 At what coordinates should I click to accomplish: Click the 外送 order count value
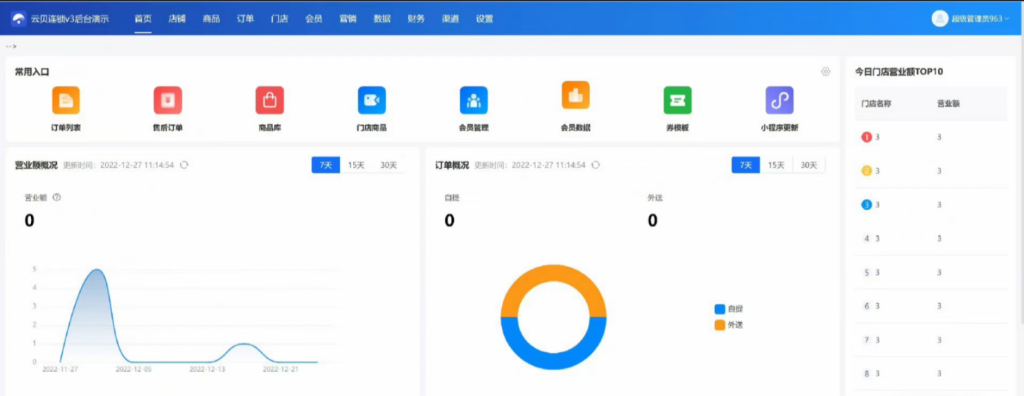[652, 221]
